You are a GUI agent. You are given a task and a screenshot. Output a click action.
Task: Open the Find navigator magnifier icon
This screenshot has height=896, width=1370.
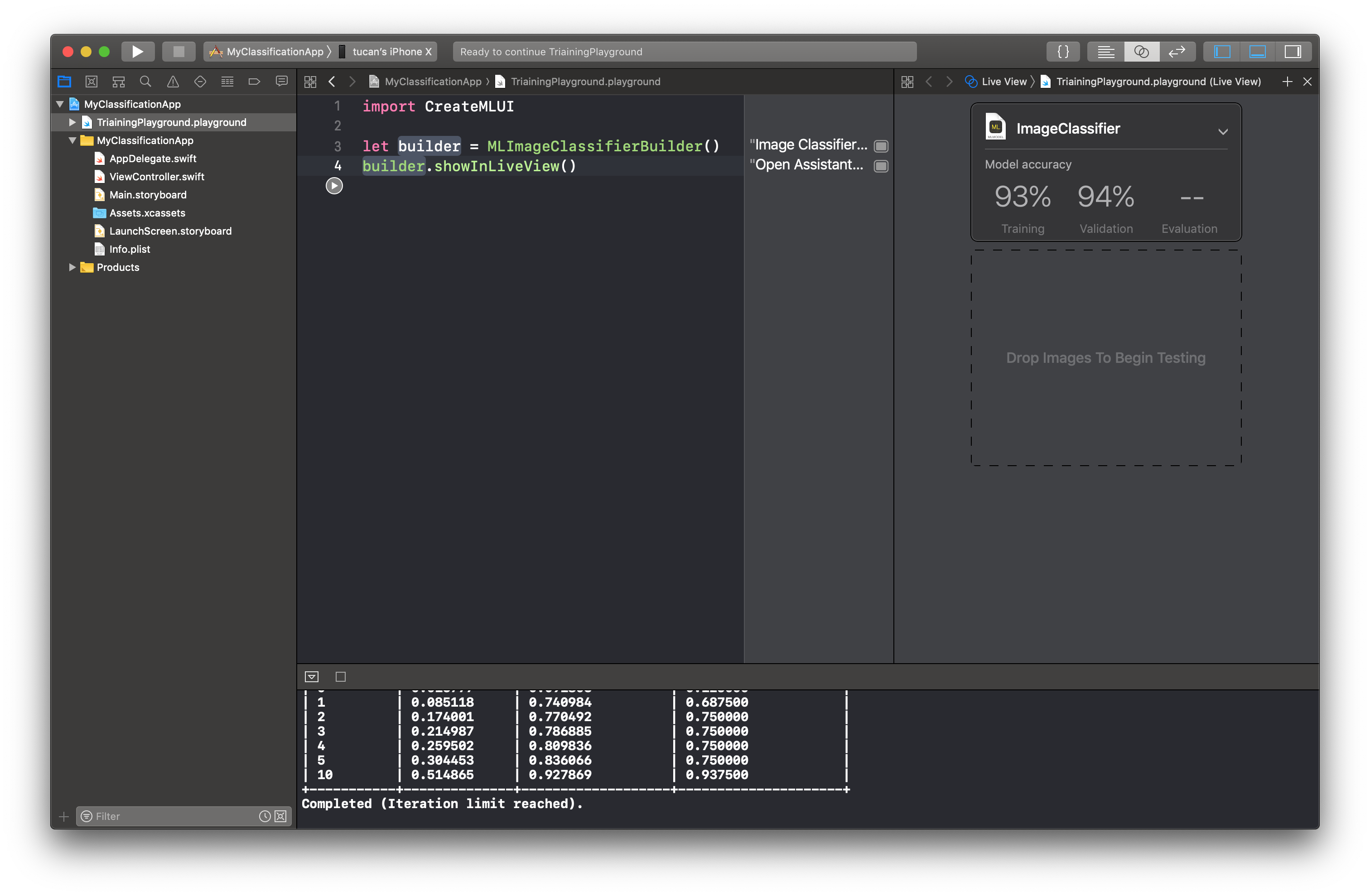coord(145,82)
